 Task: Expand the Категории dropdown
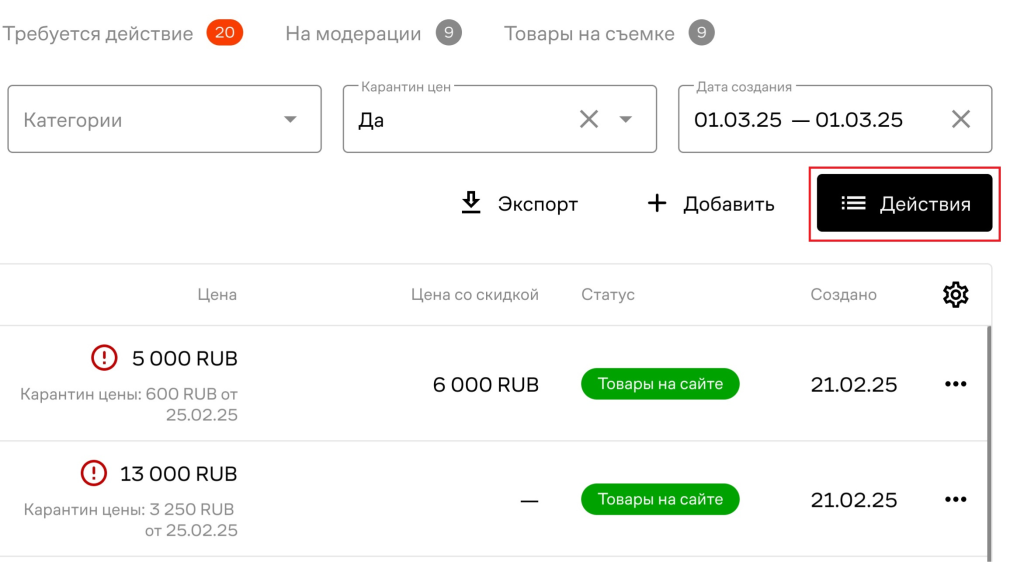point(290,120)
